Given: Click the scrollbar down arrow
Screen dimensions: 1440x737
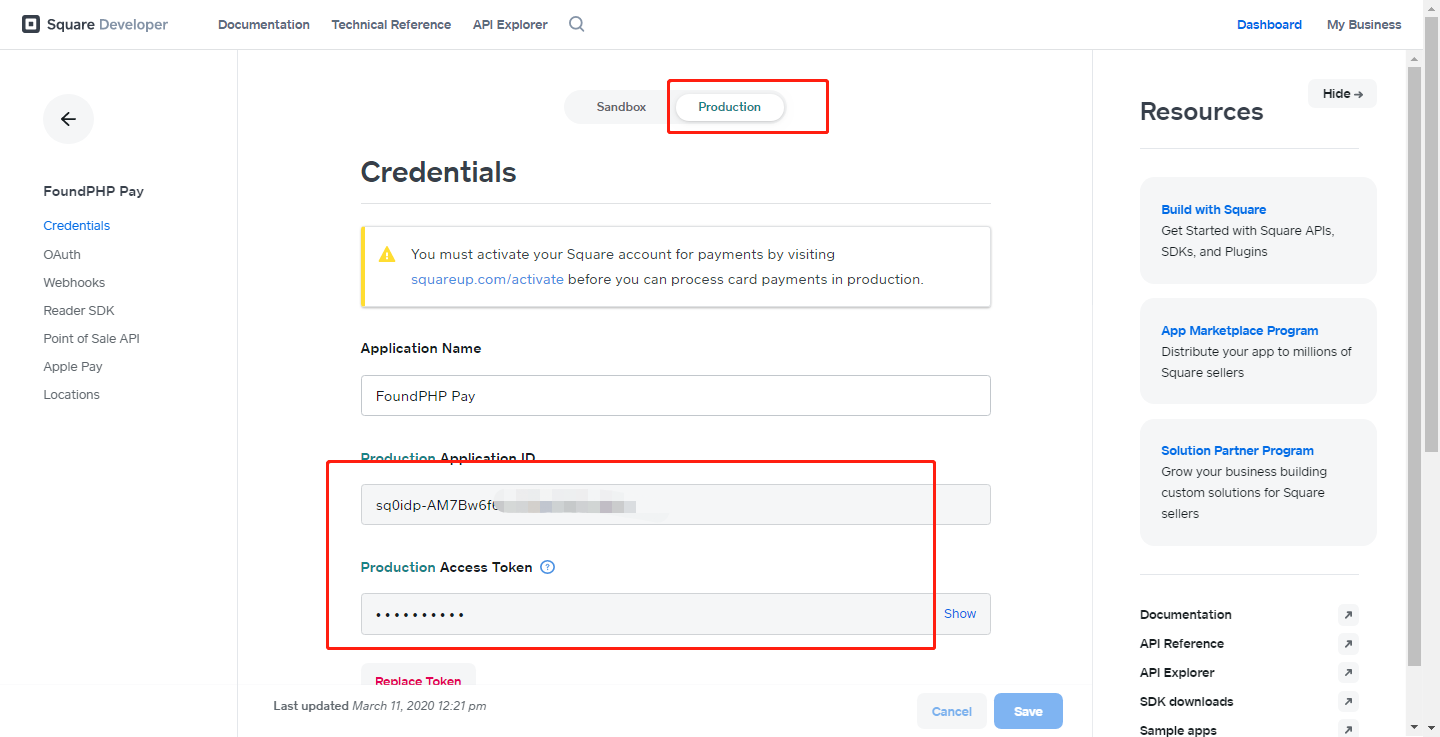Looking at the screenshot, I should tap(1414, 727).
